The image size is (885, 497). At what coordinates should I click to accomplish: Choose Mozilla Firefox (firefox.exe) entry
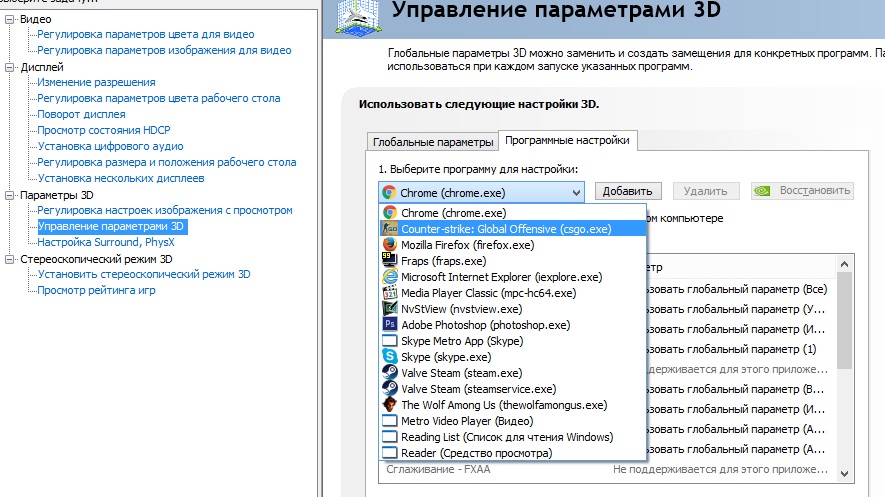pos(513,244)
